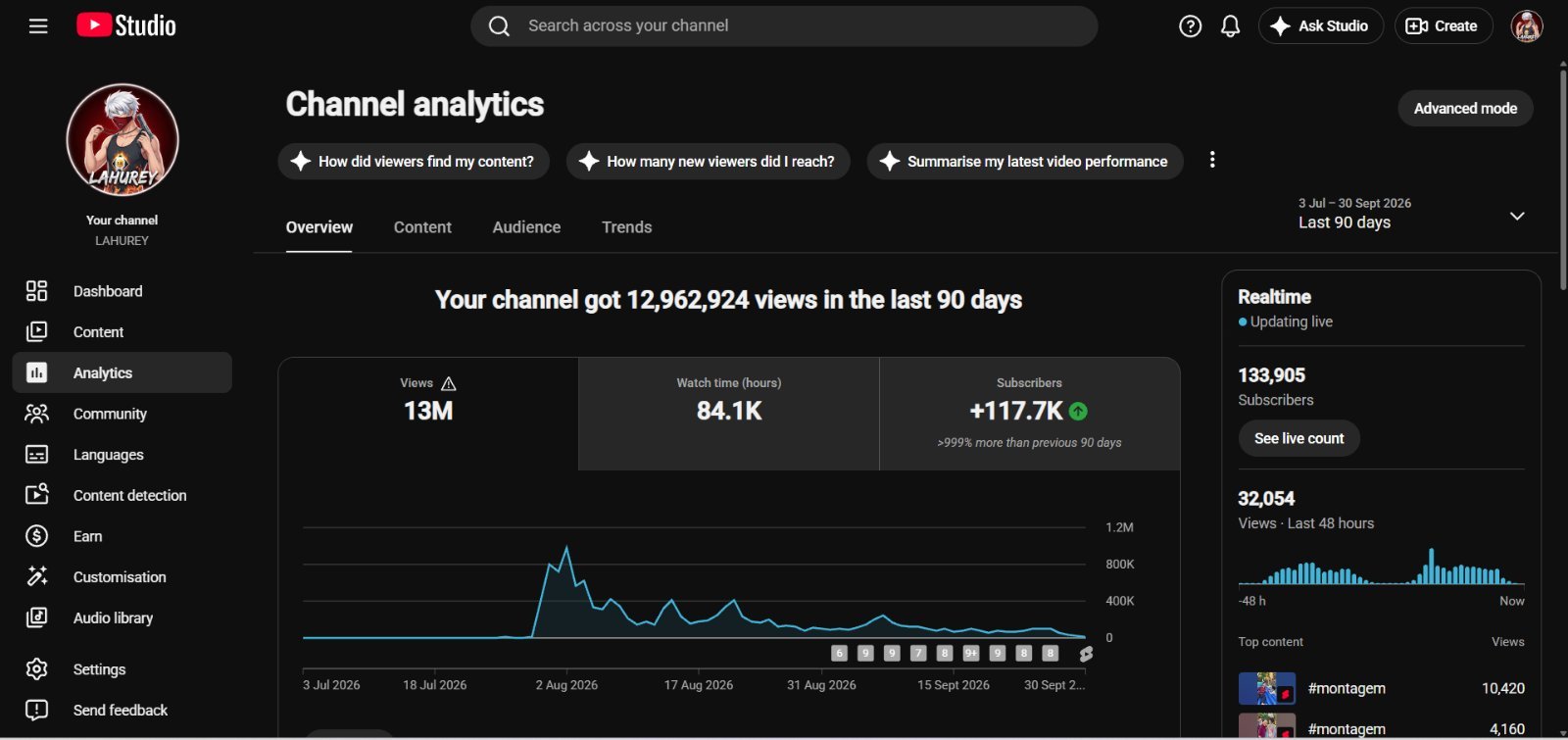The width and height of the screenshot is (1568, 740).
Task: Click the search across your channel field
Action: point(784,26)
